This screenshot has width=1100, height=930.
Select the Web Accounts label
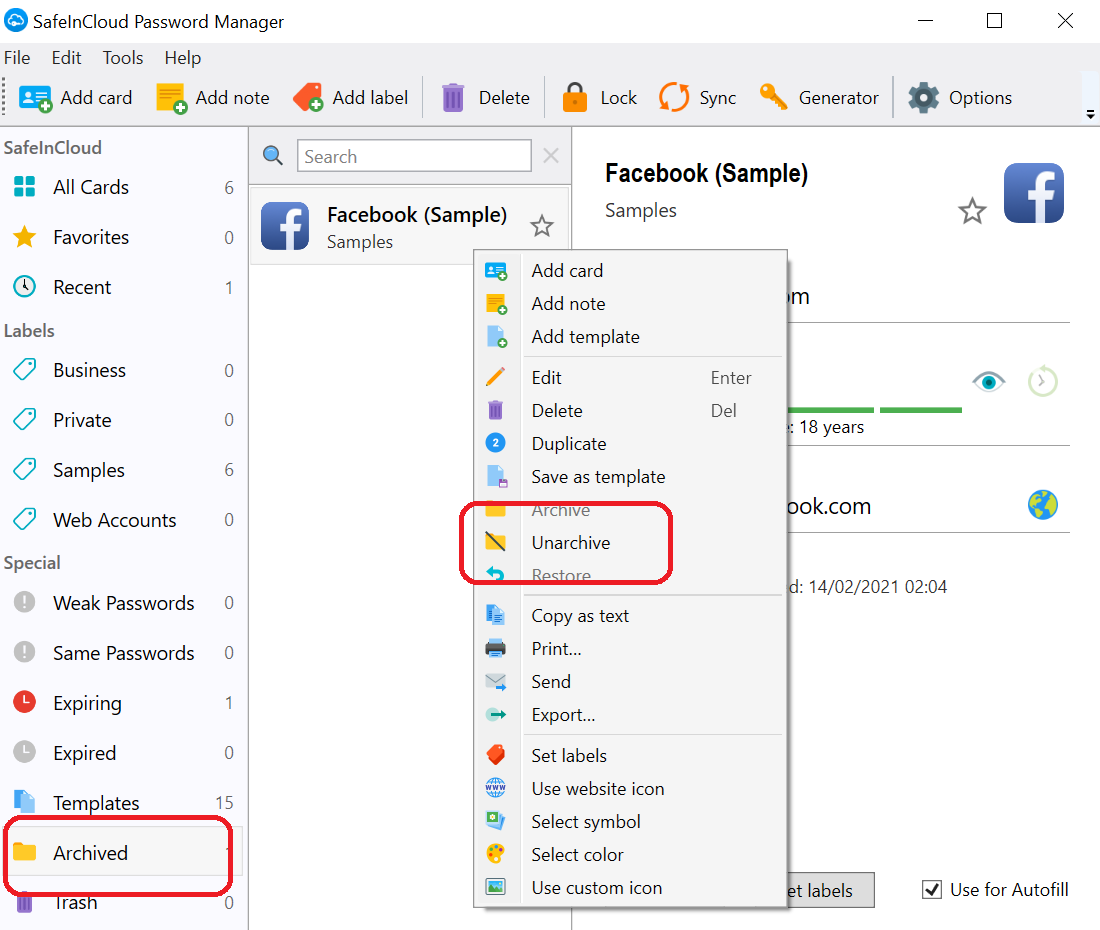point(123,520)
